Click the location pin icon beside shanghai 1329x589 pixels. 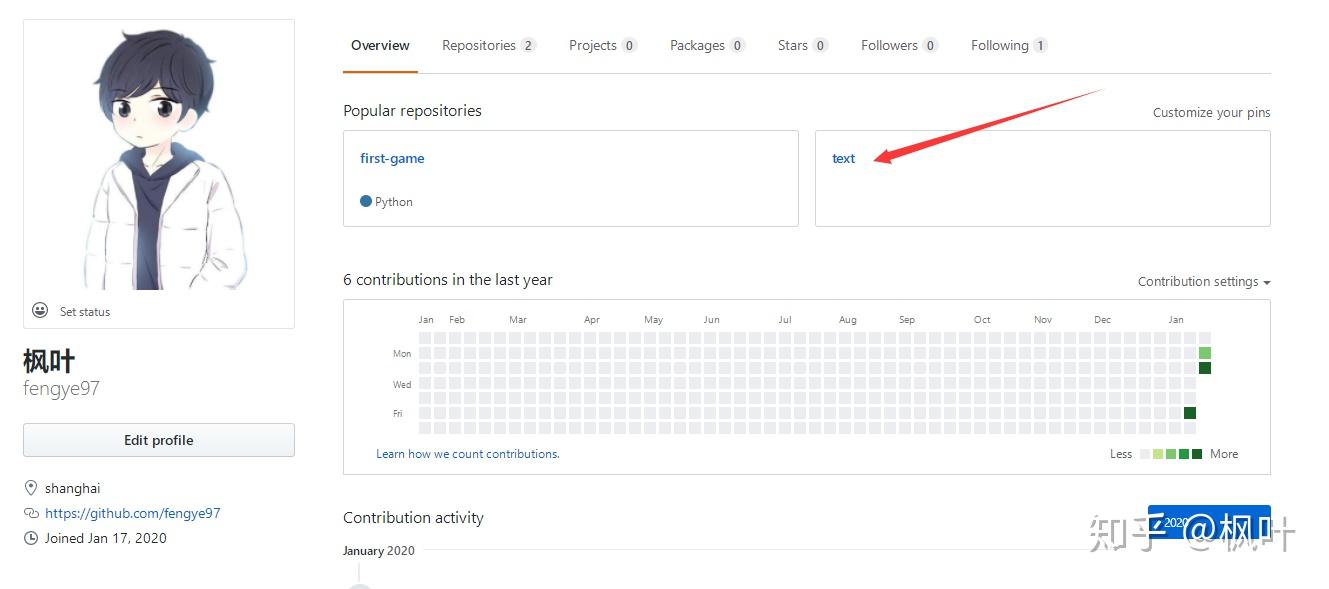(30, 489)
